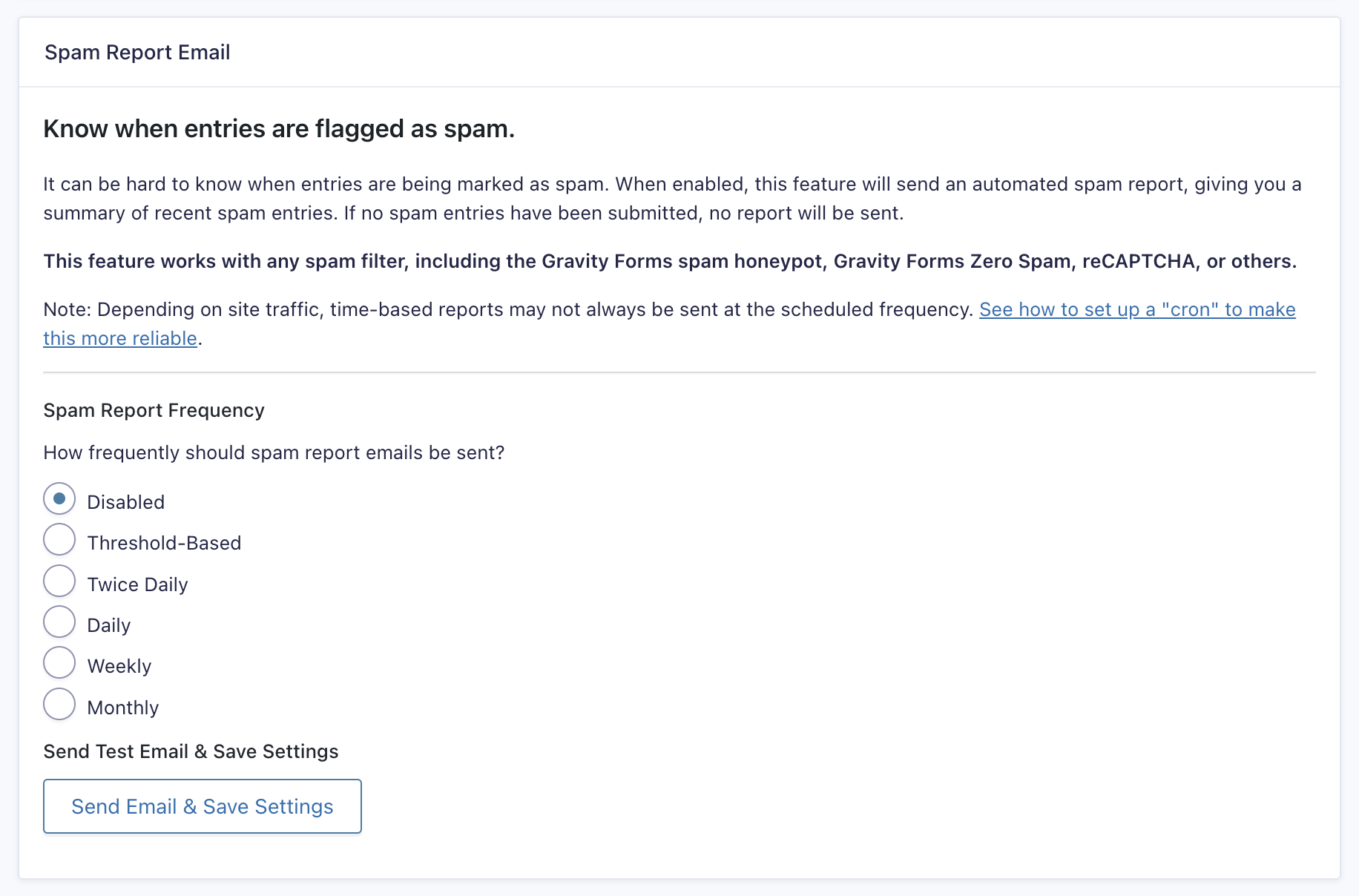Click the 'Threshold-Based' label text
Image resolution: width=1359 pixels, height=896 pixels.
164,543
